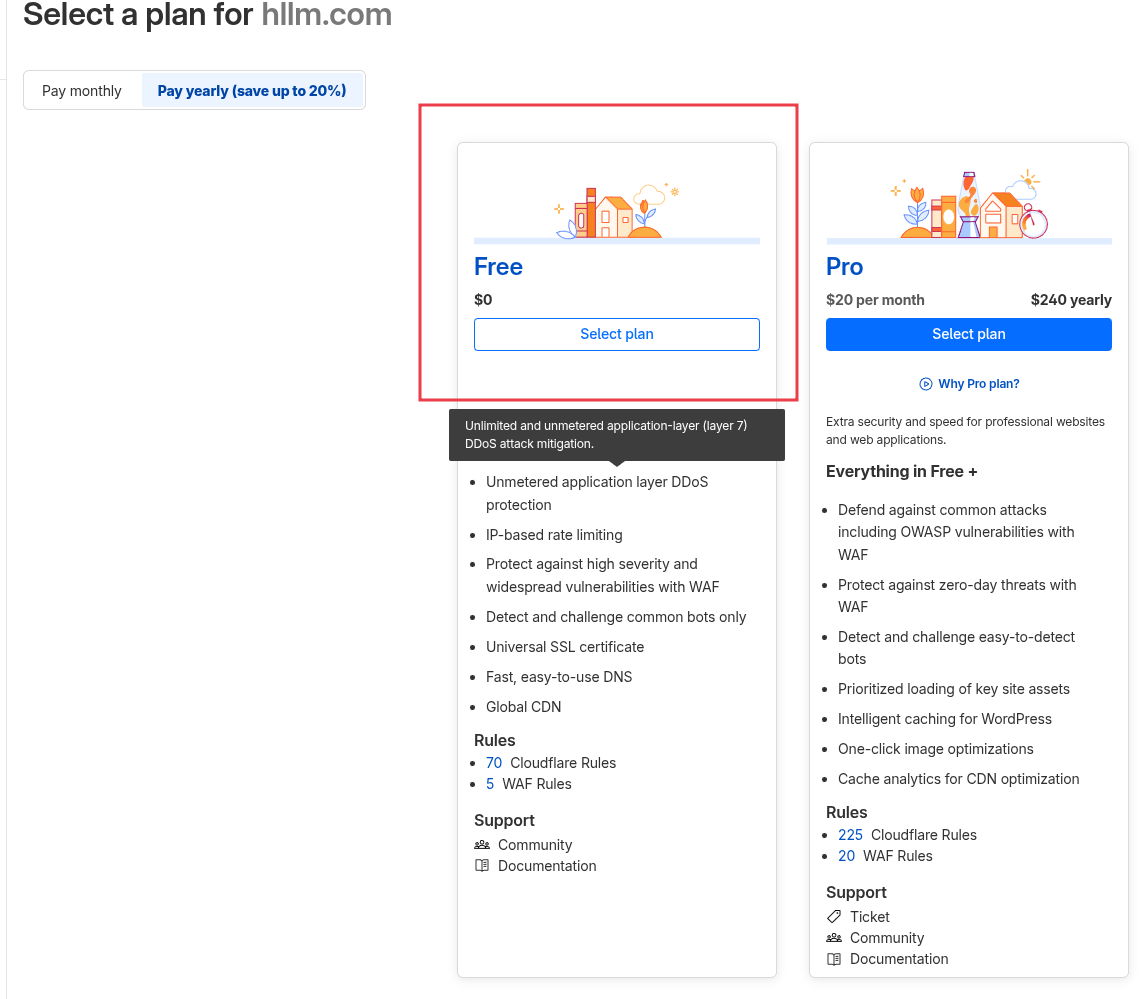Click the Pro plan illustration graphic

[968, 206]
